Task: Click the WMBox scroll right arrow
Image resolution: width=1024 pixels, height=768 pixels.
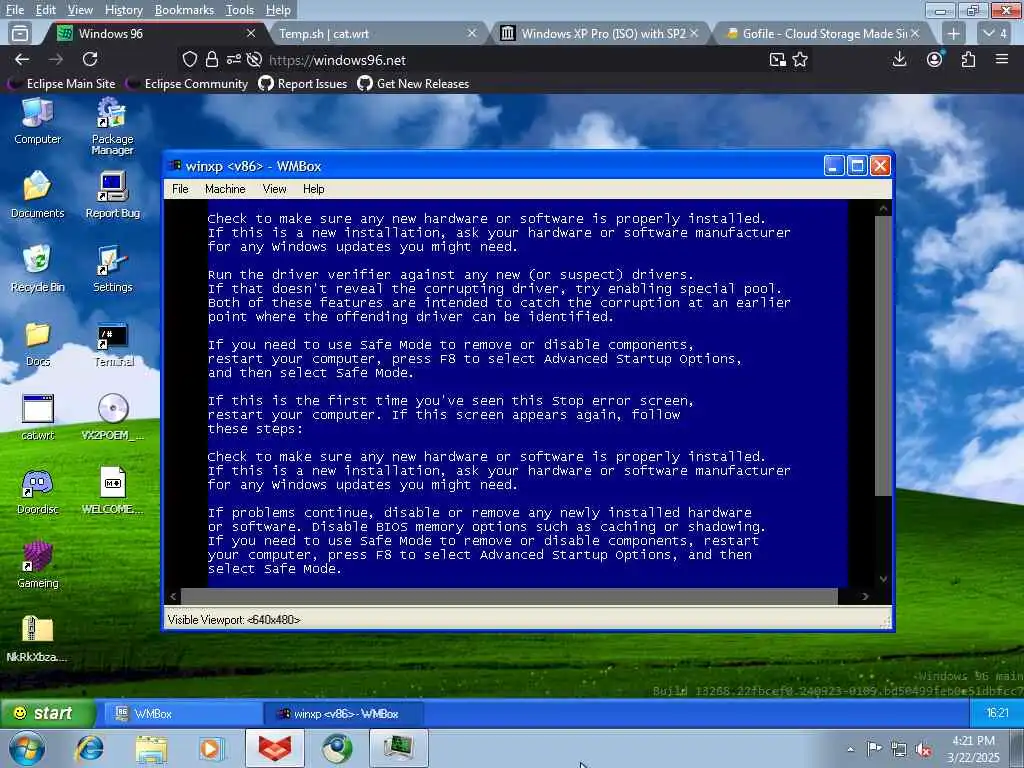Action: 865,596
